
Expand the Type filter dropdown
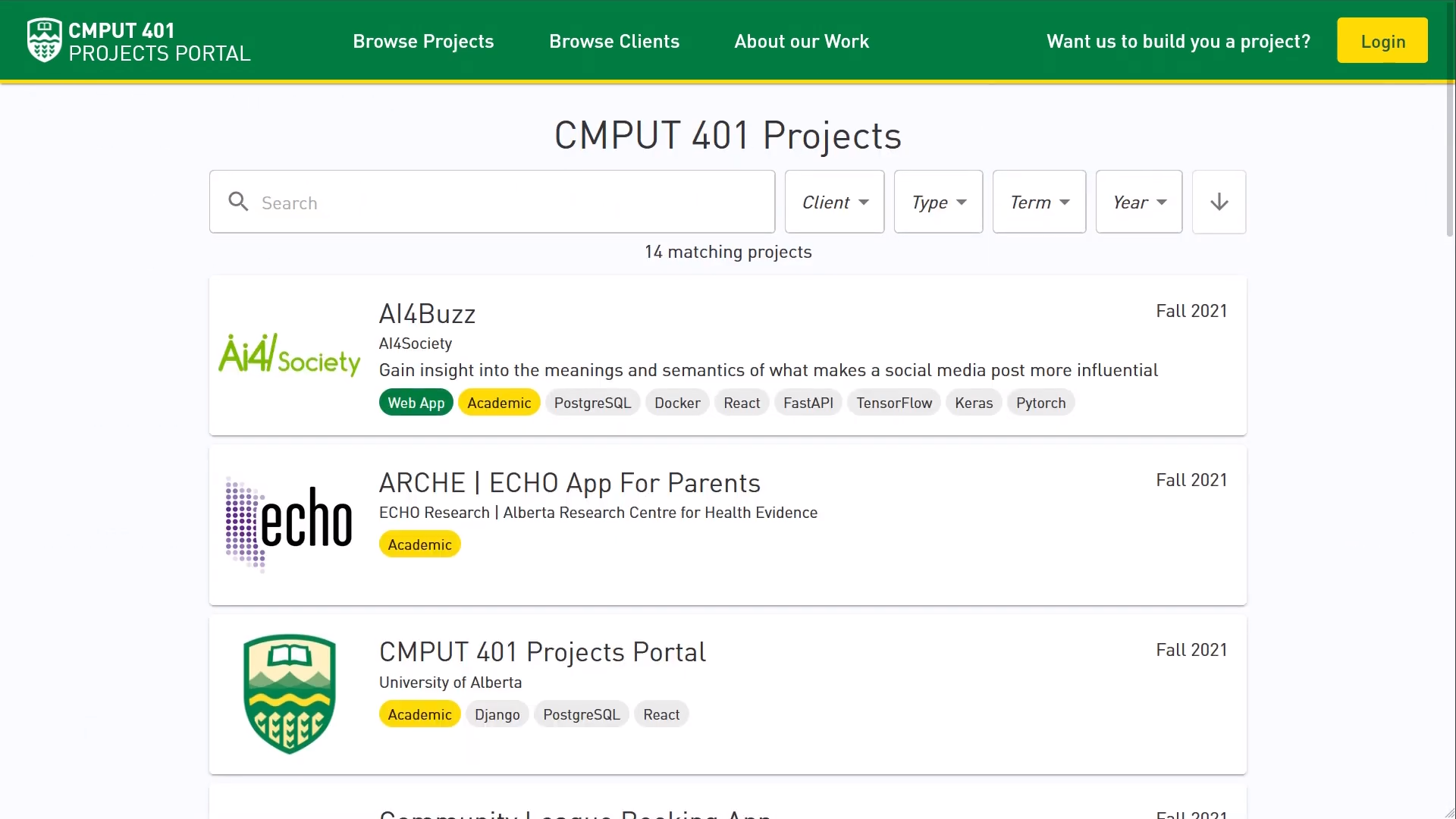point(938,202)
